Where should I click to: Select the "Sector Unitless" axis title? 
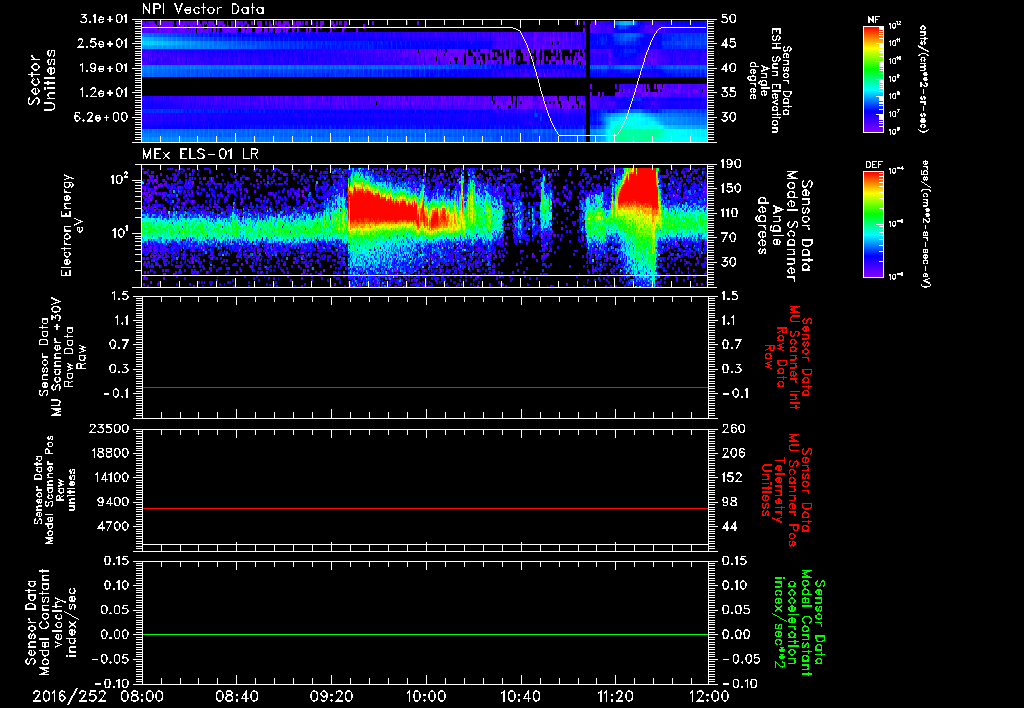coord(42,80)
